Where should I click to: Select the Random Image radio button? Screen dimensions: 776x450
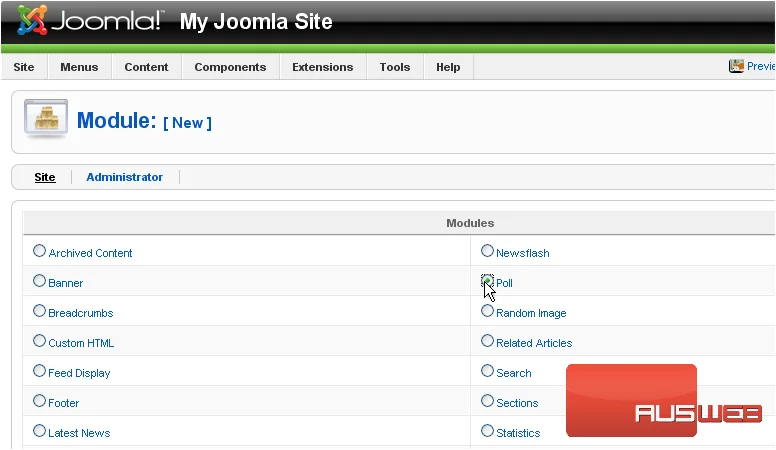pos(487,311)
